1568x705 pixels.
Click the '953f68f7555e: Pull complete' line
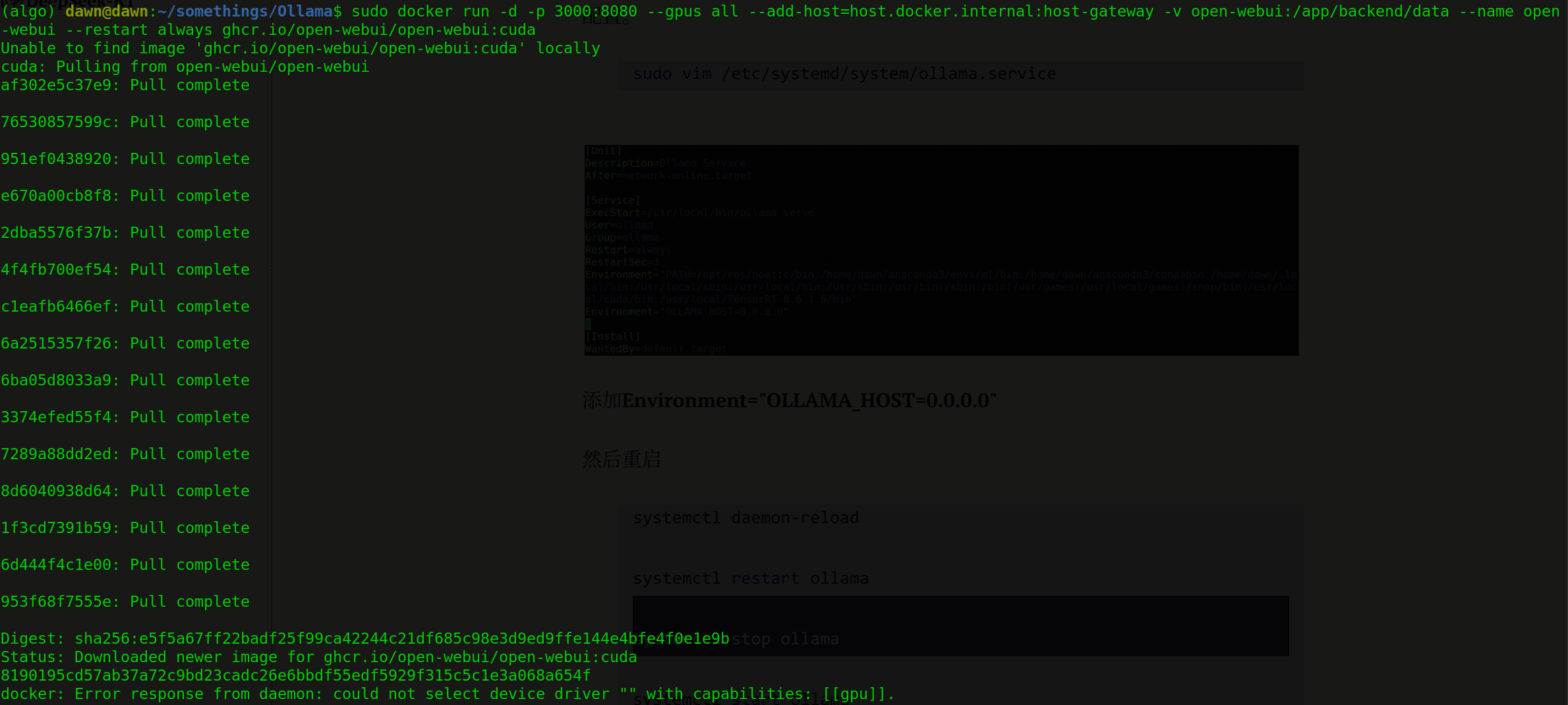(x=125, y=602)
